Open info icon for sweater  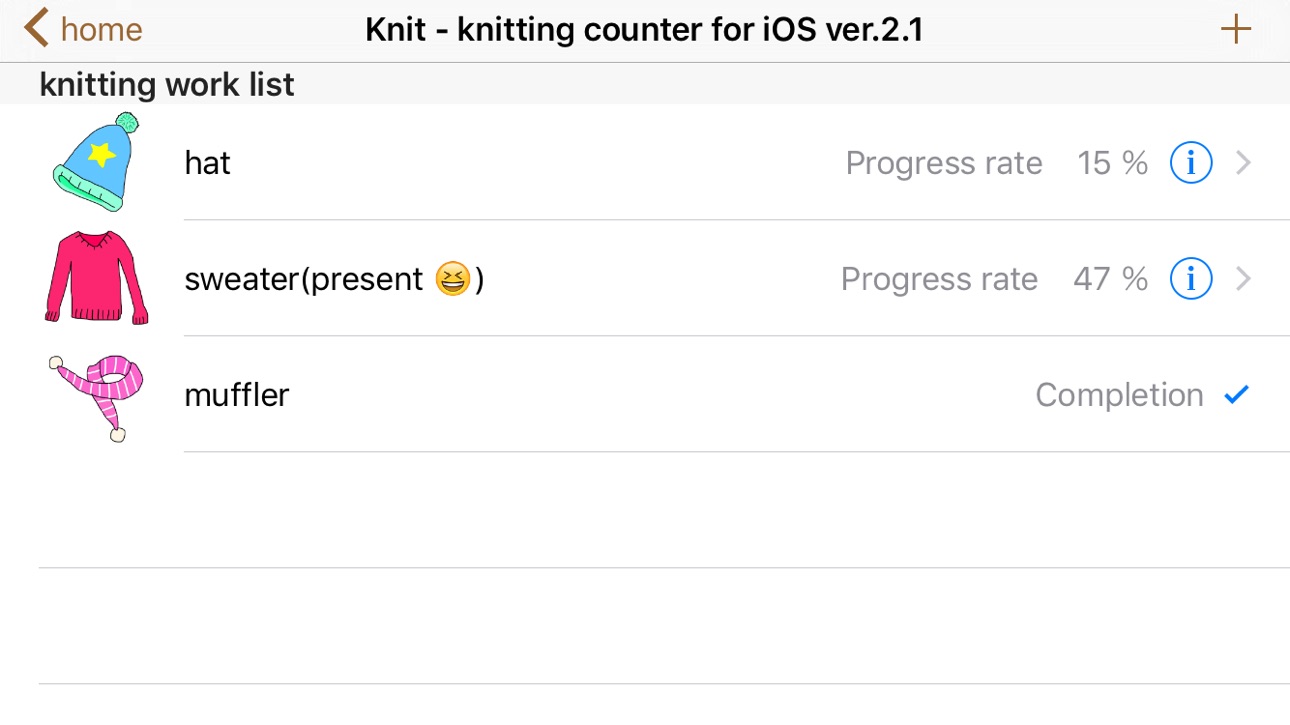[x=1191, y=278]
